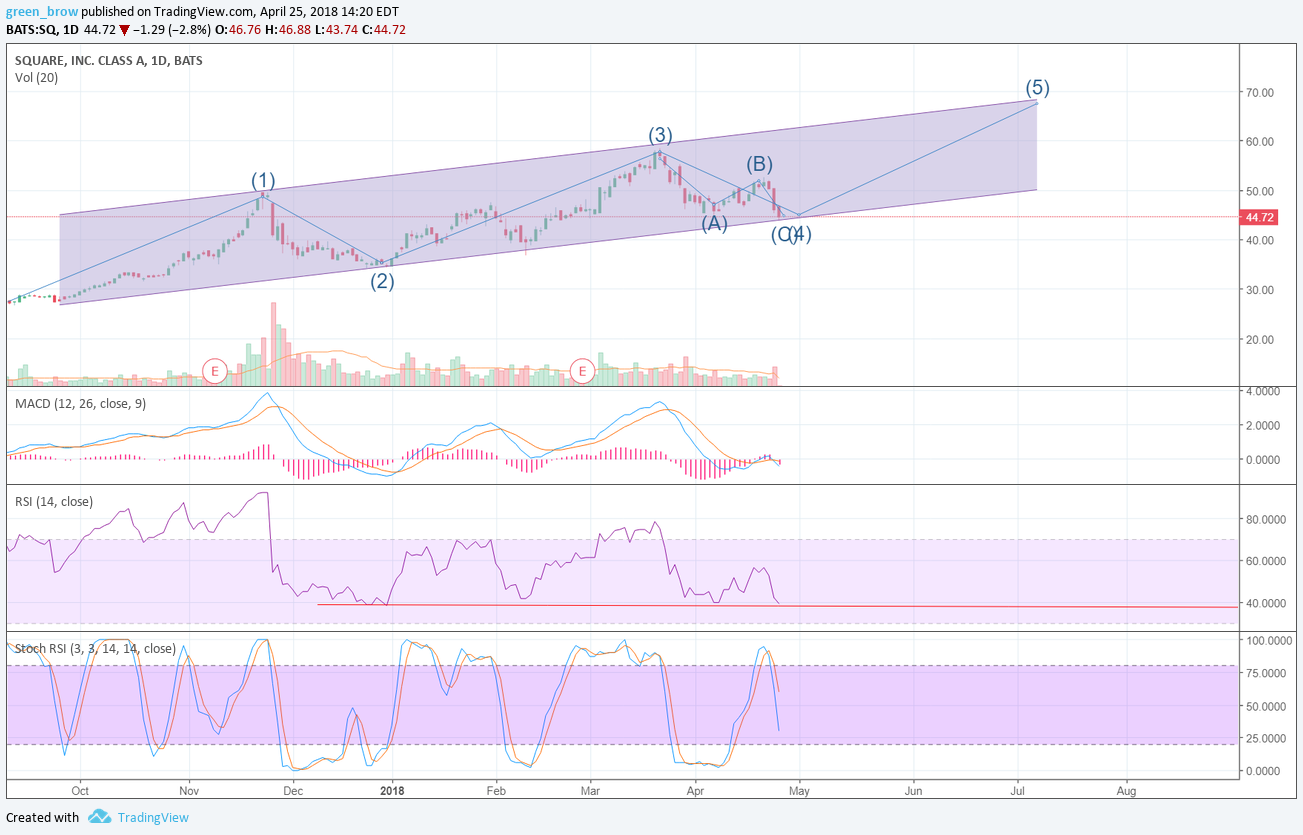The image size is (1303, 835).
Task: Click the 25.0000 Stoch RSI axis label
Action: click(1265, 739)
